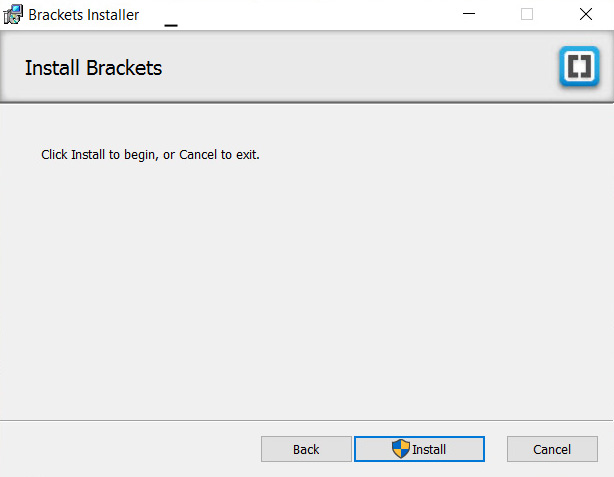Minimize the Brackets Installer window
The width and height of the screenshot is (614, 477).
pos(469,14)
